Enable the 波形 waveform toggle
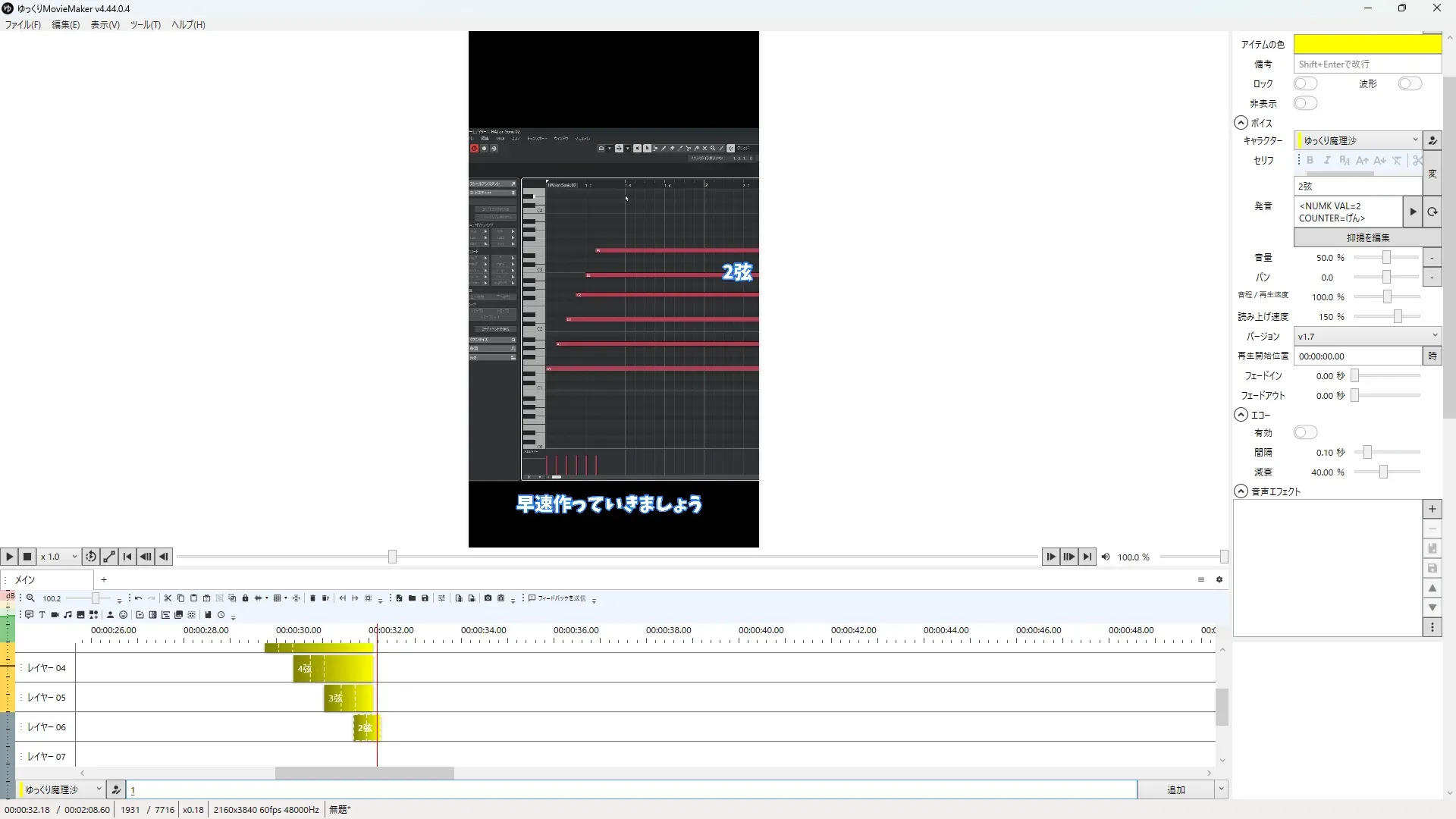1456x819 pixels. pos(1409,83)
